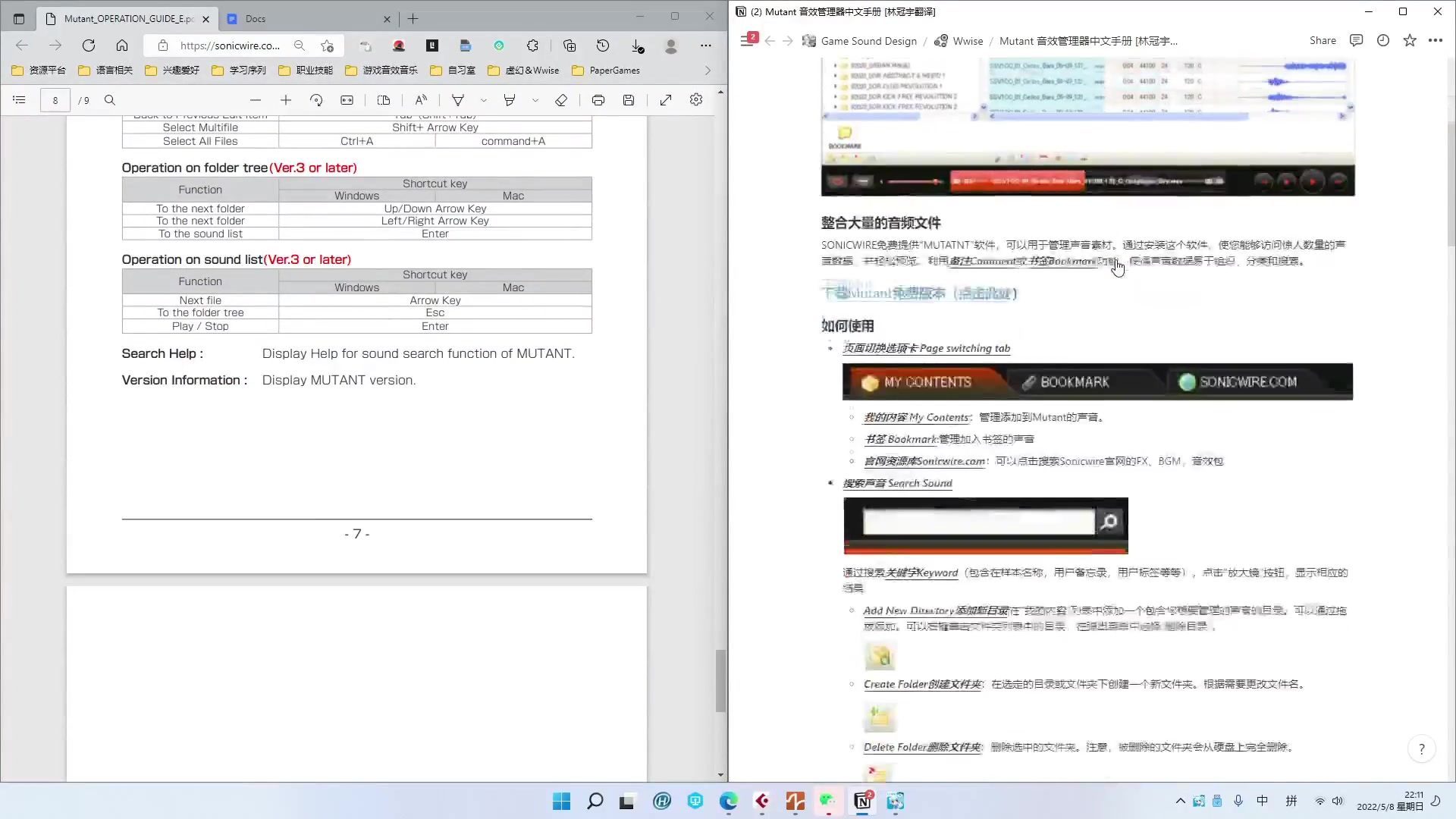Open 下载Mutant免费版本 link
The height and width of the screenshot is (819, 1456).
919,293
